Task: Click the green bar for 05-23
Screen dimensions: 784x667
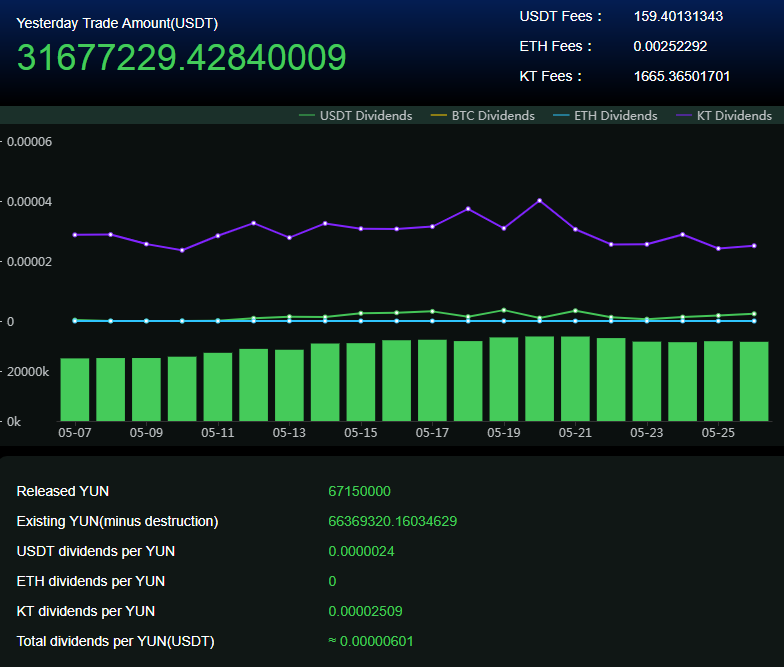Action: pos(646,382)
